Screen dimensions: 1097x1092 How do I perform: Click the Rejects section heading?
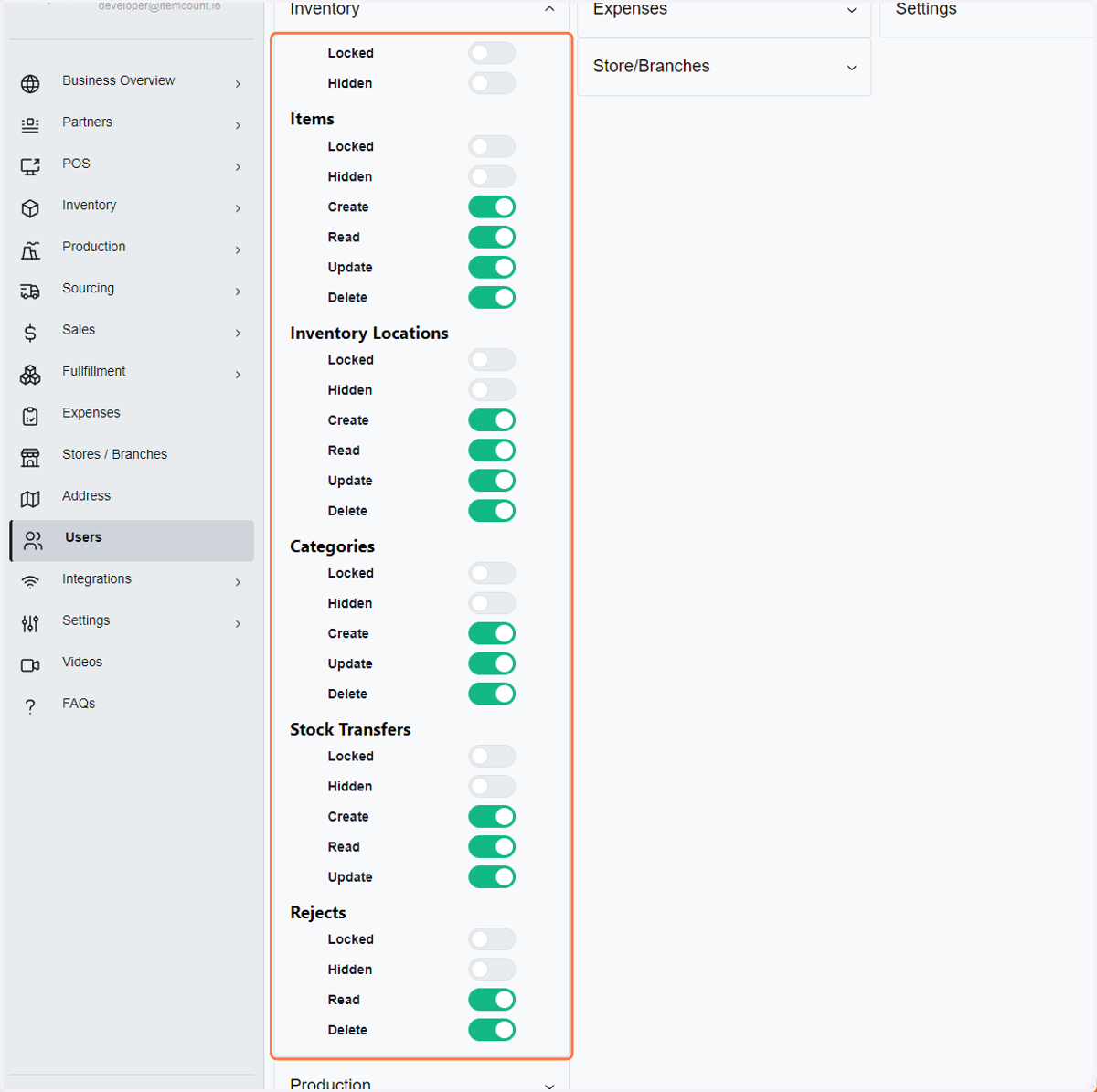(318, 913)
